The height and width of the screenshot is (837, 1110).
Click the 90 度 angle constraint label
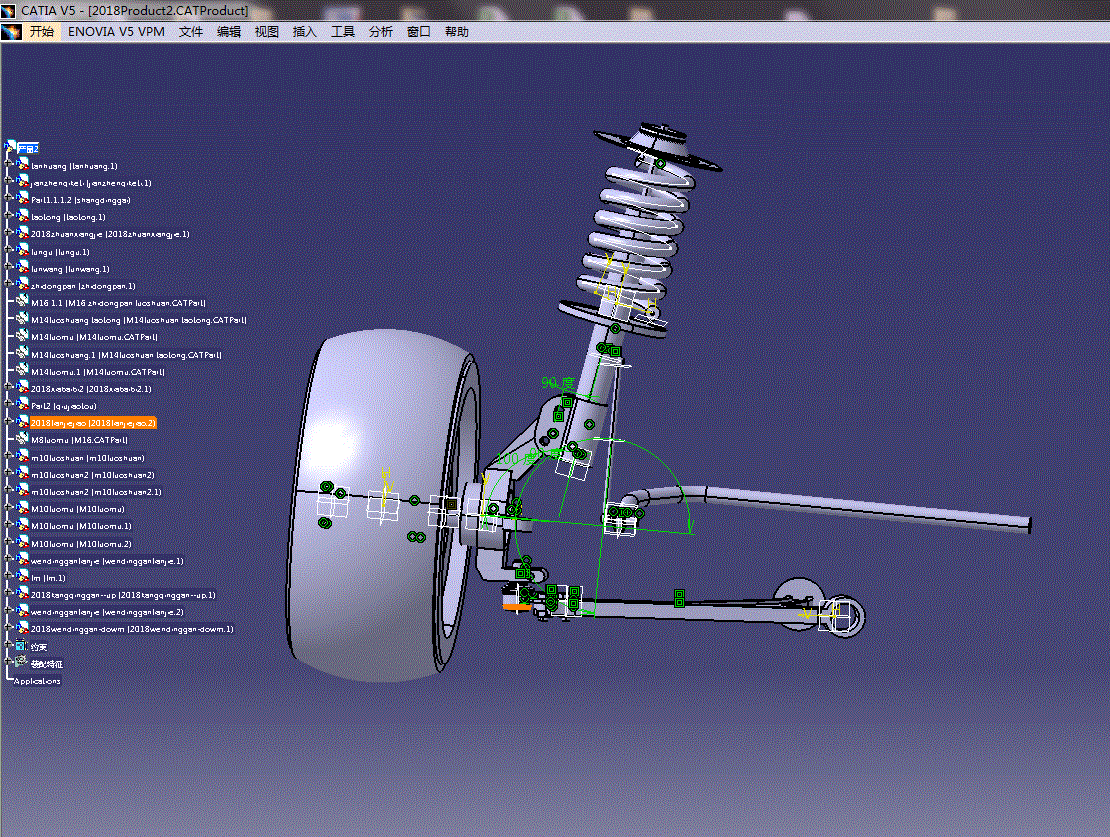[559, 383]
